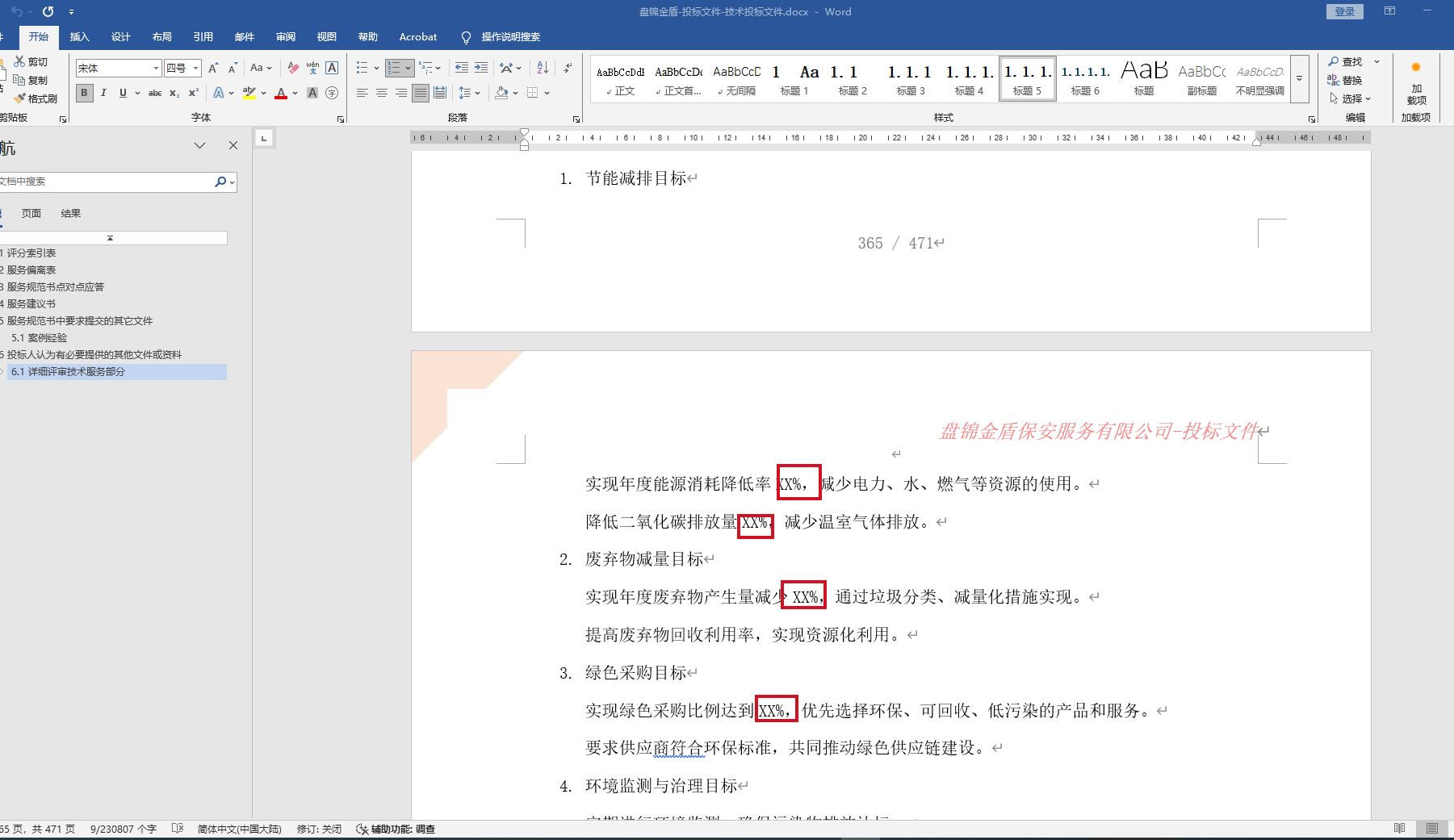Open the Change Case (Aa) dropdown
The width and height of the screenshot is (1454, 840).
click(261, 69)
